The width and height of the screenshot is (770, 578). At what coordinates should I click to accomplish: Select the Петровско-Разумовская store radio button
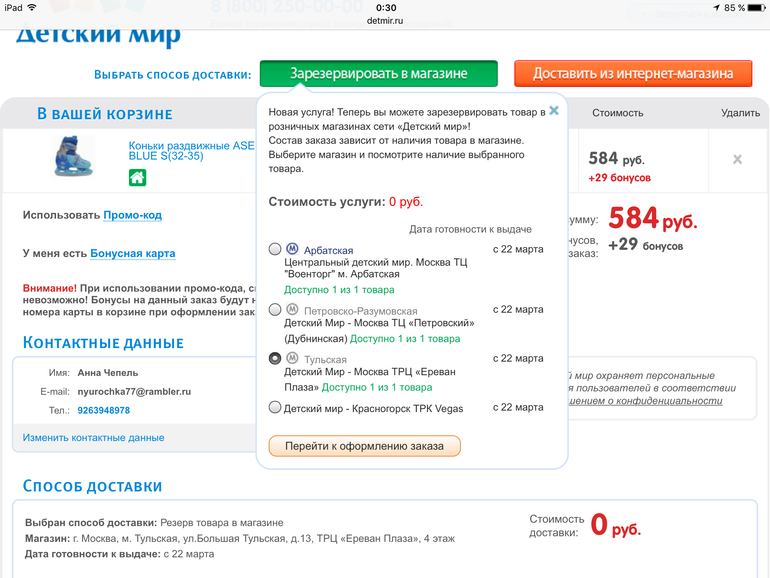point(275,310)
